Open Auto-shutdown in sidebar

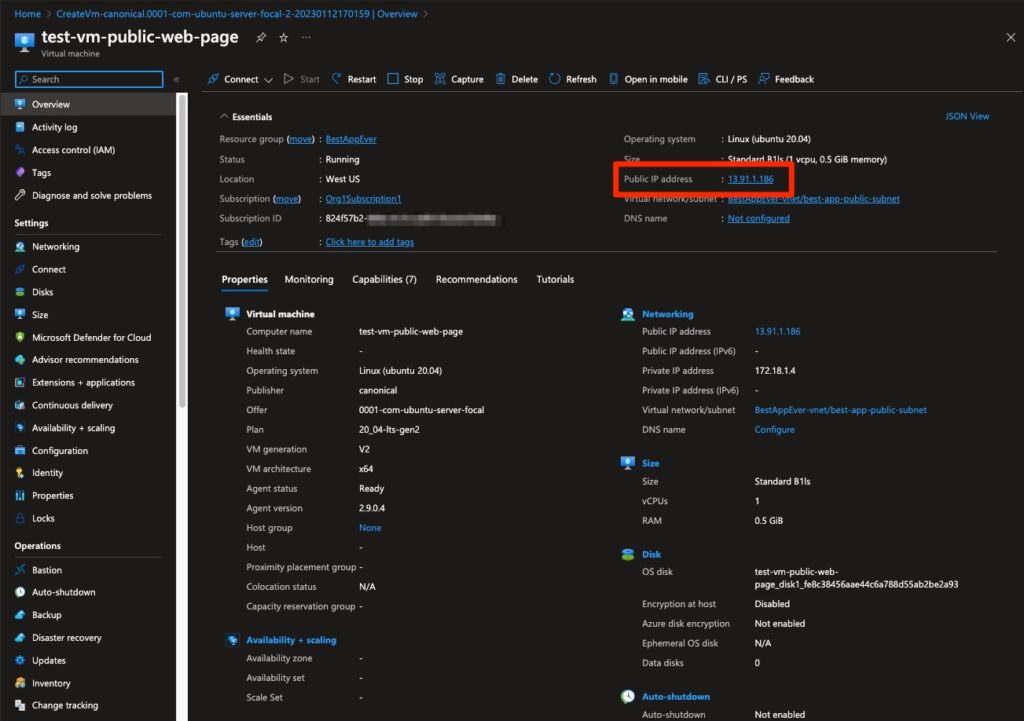point(63,592)
